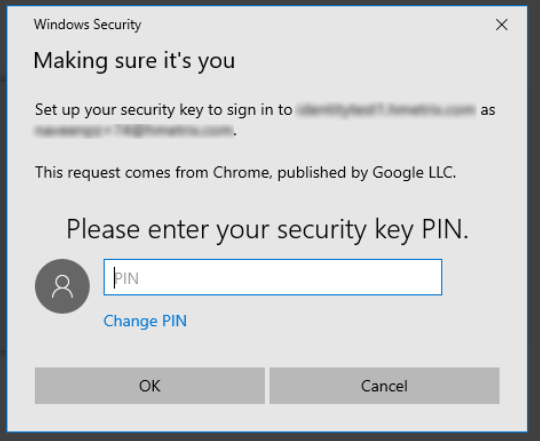Click the "Please enter your security key PIN" heading
The image size is (540, 441).
[x=268, y=229]
